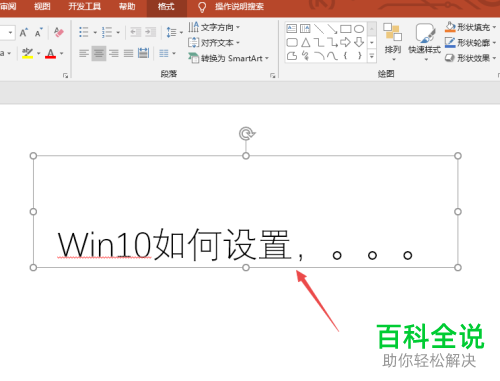500x381 pixels.
Task: Insert the left brace shape
Action: [346, 56]
